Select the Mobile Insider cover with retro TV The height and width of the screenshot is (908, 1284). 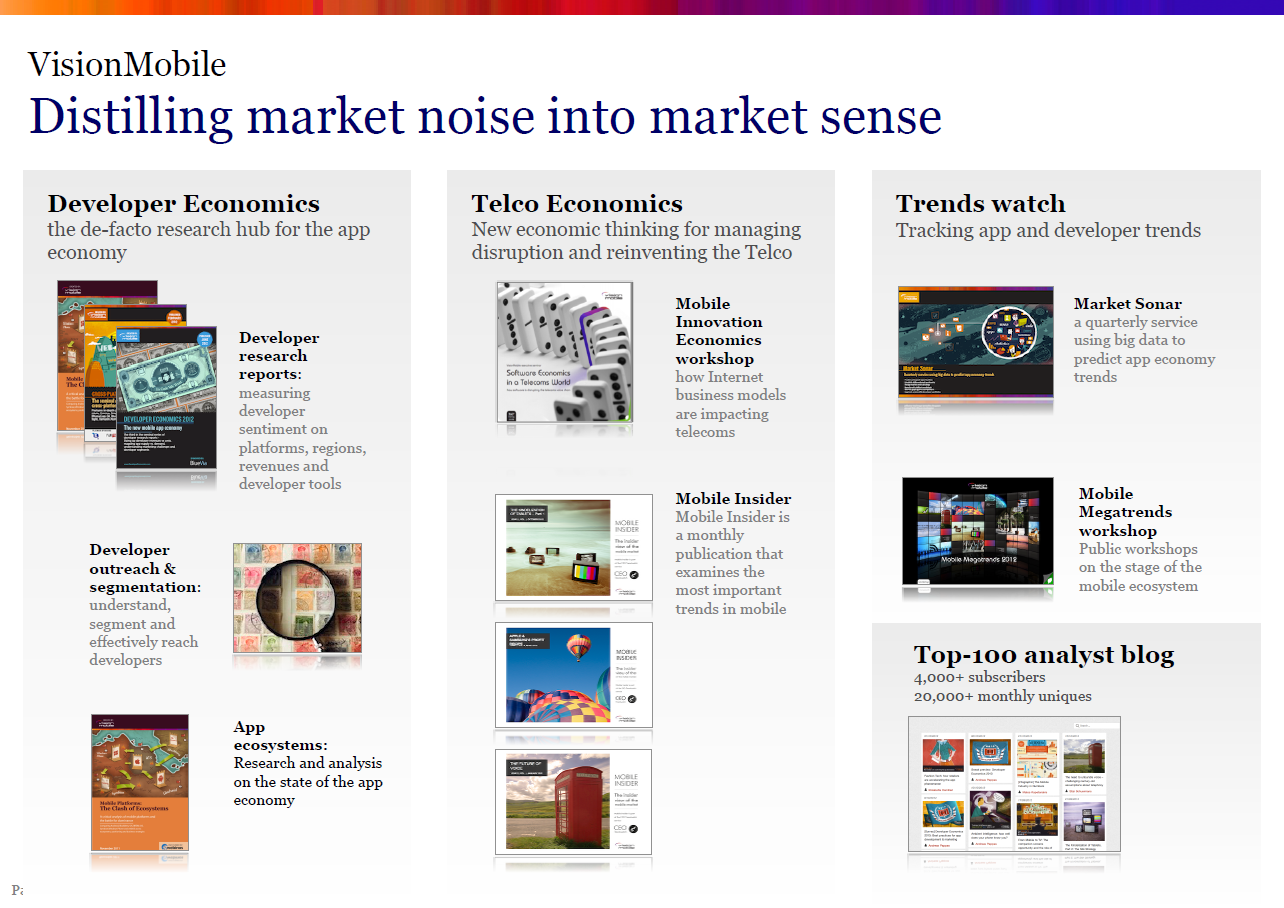(x=573, y=547)
